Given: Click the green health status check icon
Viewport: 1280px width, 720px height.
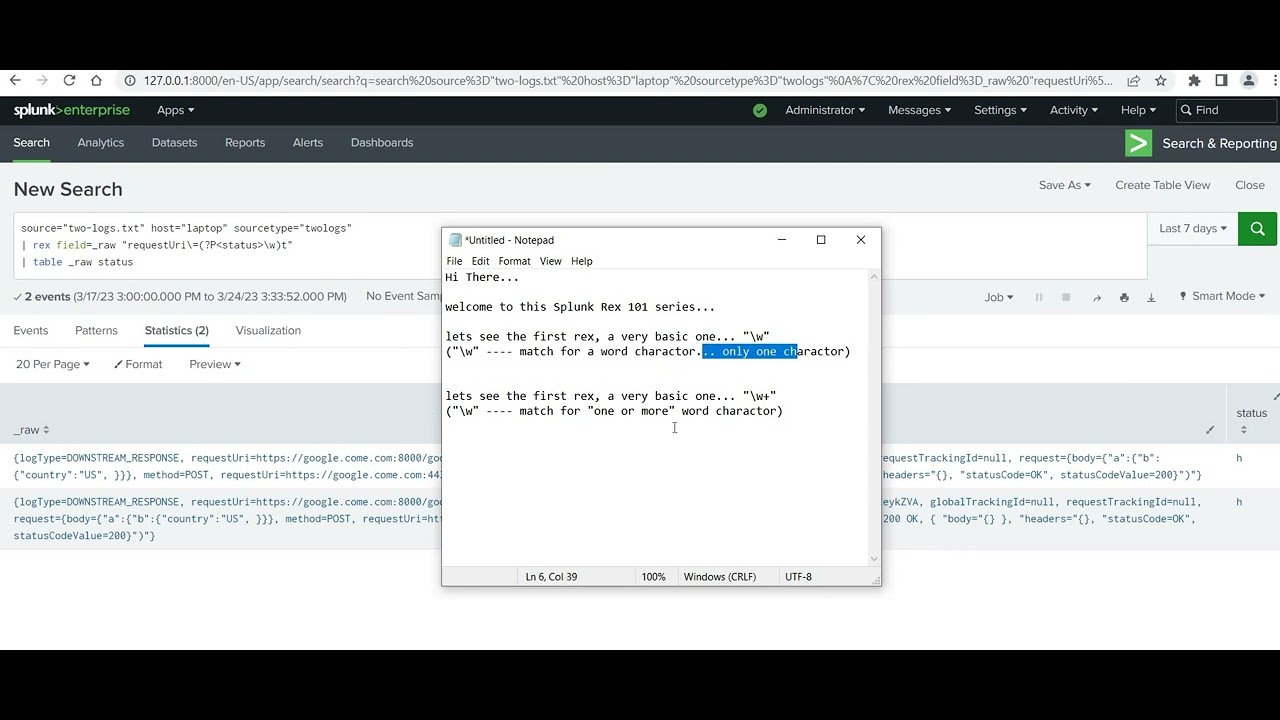Looking at the screenshot, I should point(760,110).
